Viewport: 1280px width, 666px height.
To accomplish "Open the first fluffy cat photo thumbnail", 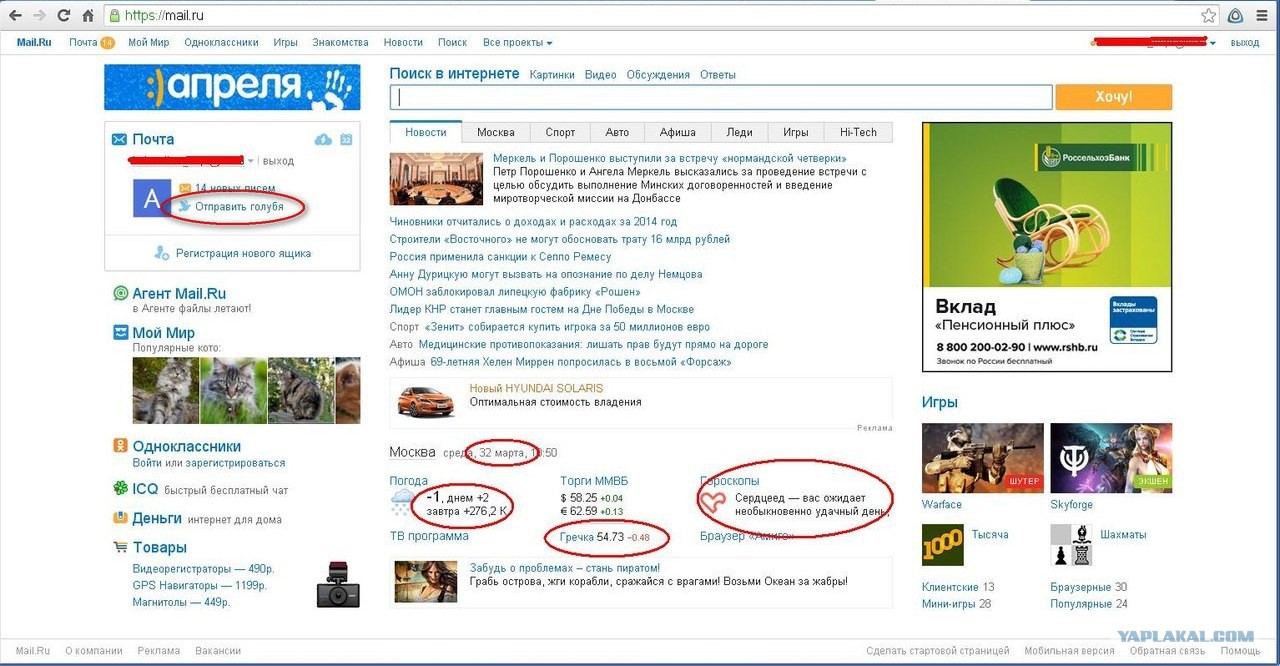I will pos(165,390).
